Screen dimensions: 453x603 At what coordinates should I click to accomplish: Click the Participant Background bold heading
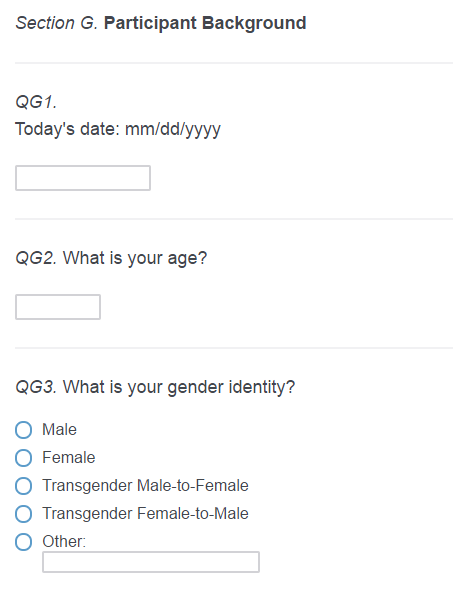click(205, 23)
